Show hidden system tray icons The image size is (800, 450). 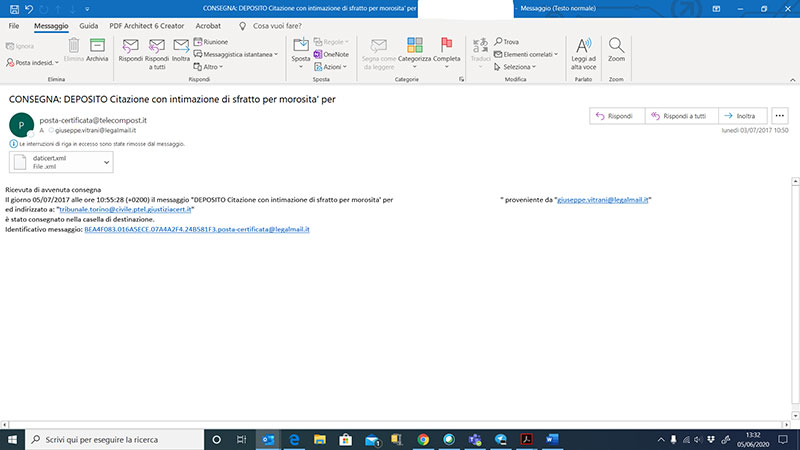(x=661, y=439)
